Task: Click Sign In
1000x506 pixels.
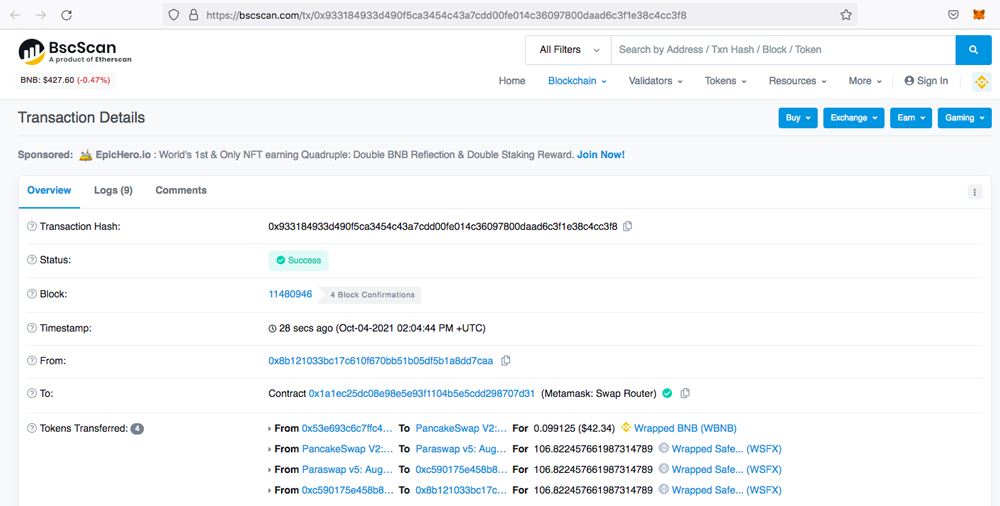Action: click(926, 81)
